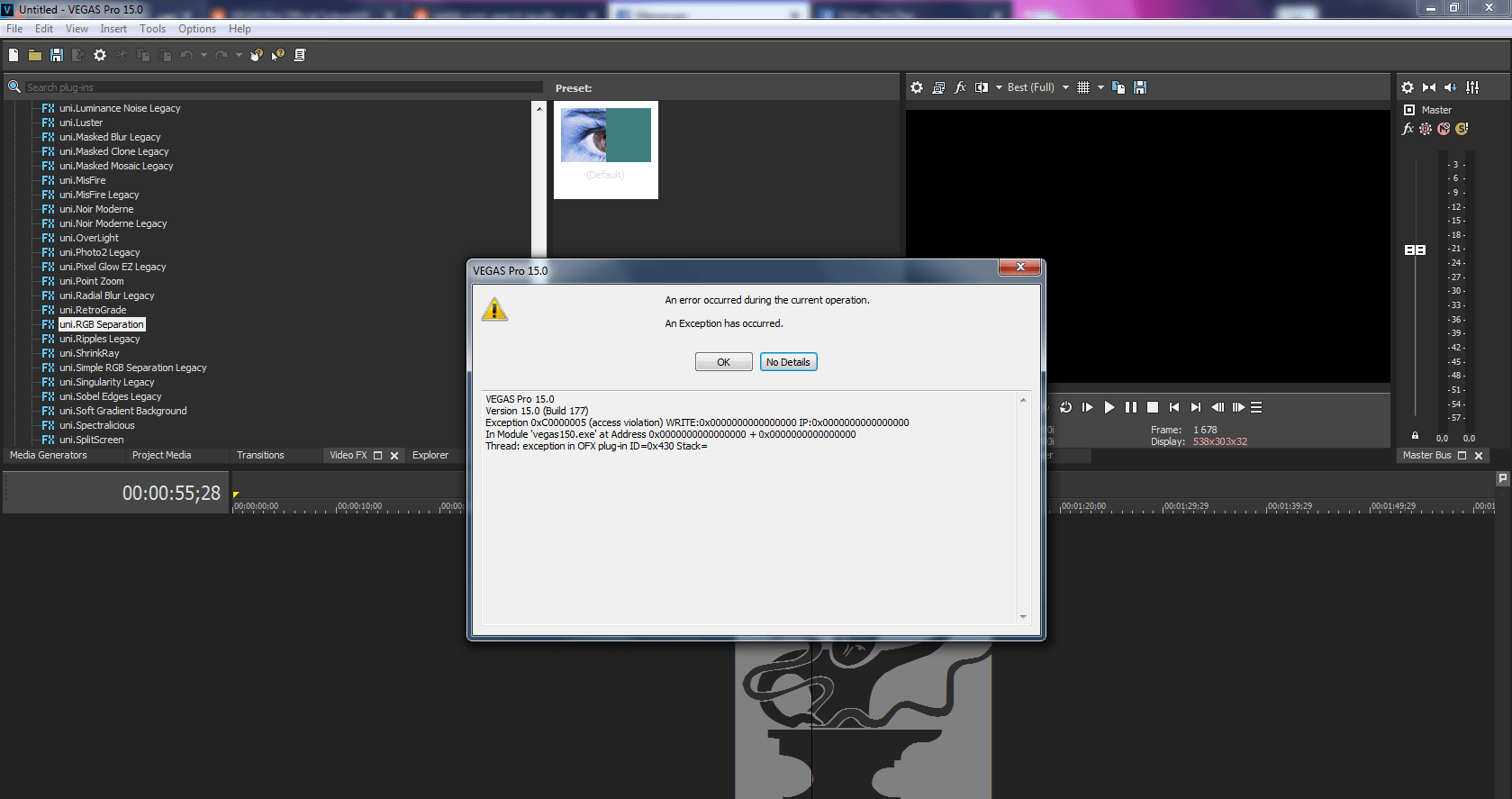
Task: Toggle preview overlays grid icon
Action: (1083, 87)
